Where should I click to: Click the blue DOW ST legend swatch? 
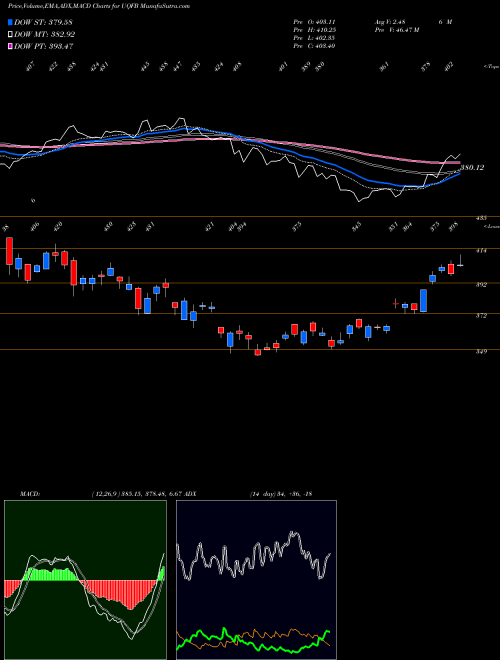click(x=11, y=22)
